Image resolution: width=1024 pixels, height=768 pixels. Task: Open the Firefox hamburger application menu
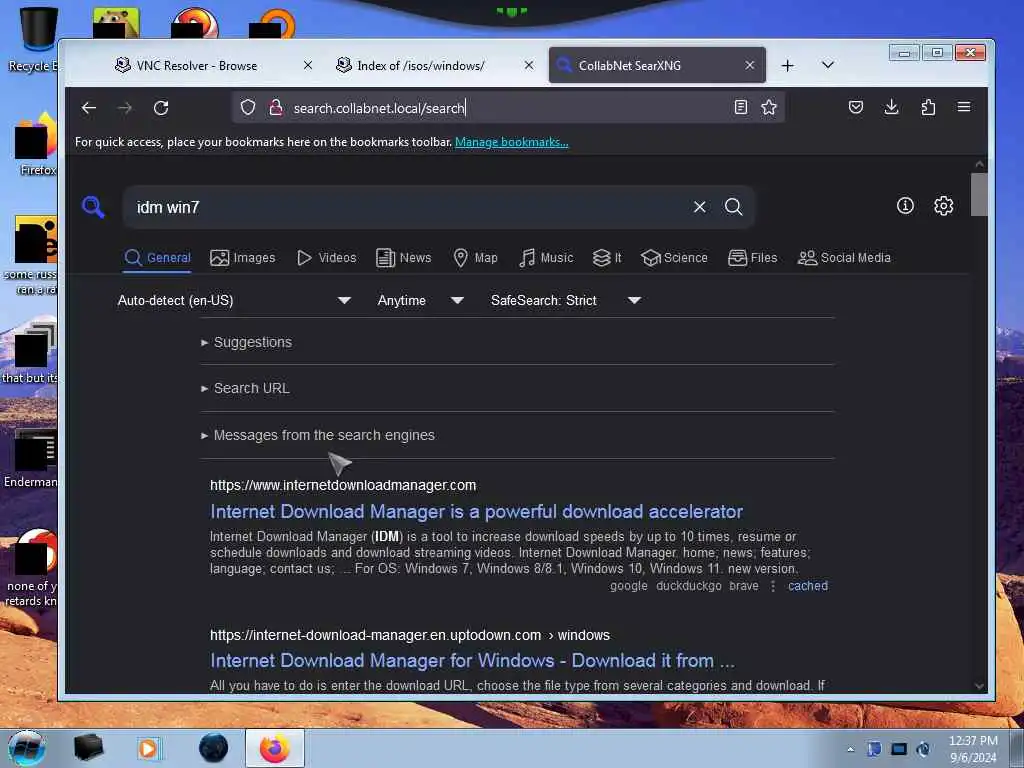964,107
